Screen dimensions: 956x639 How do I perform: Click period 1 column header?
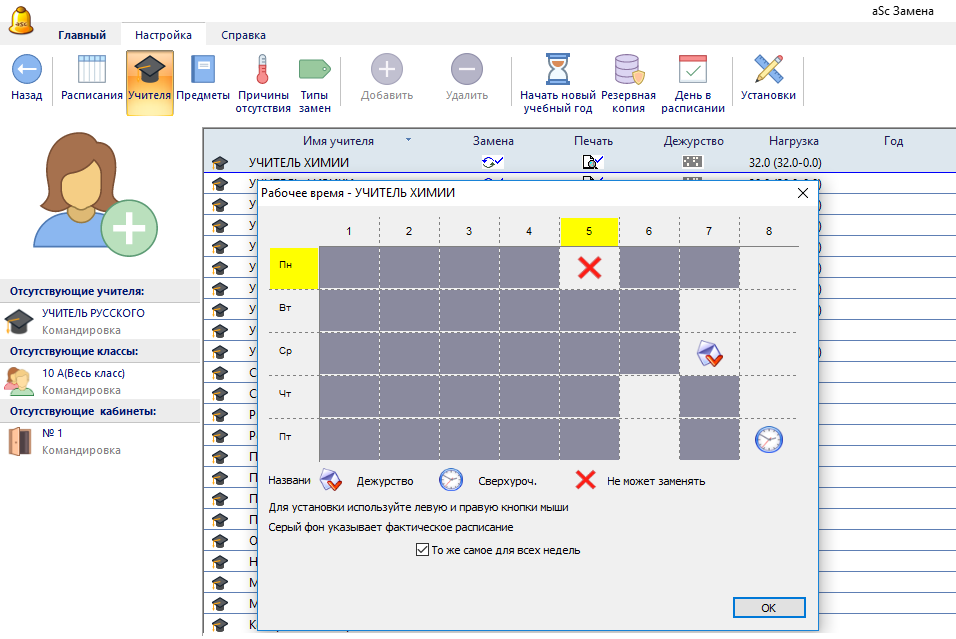click(x=349, y=231)
